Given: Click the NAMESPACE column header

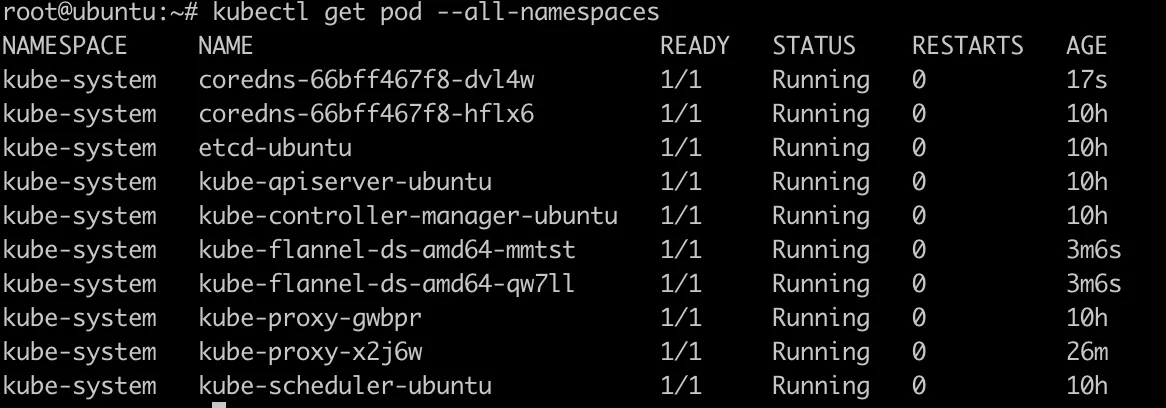Looking at the screenshot, I should point(65,46).
